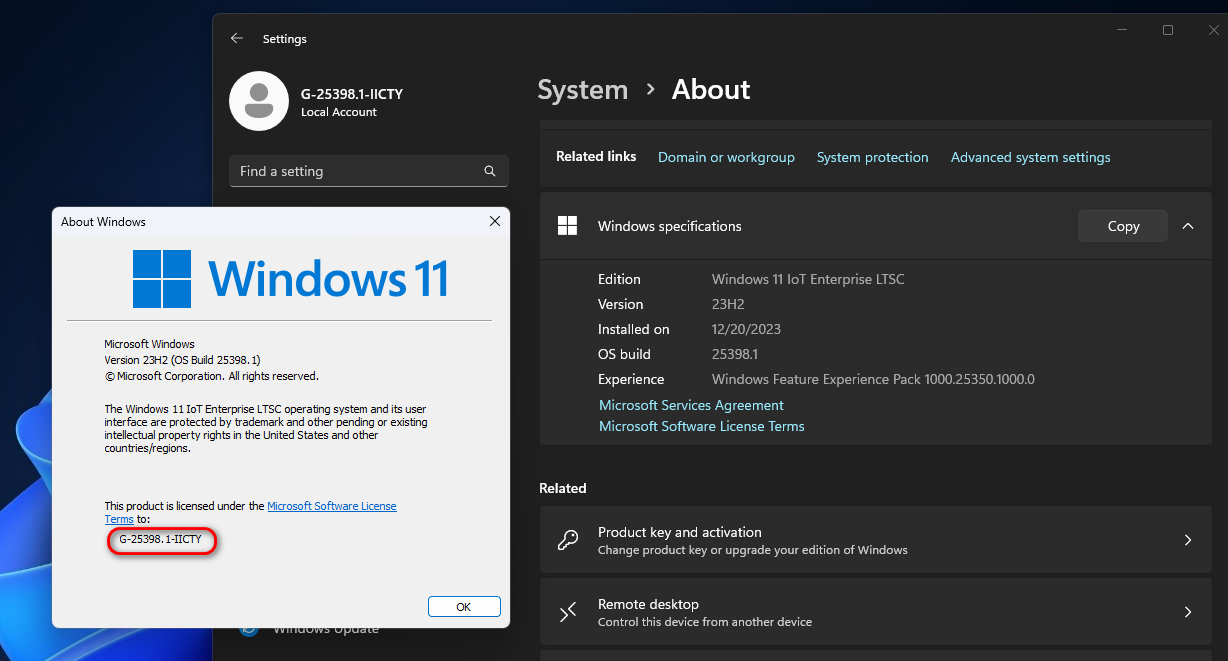This screenshot has width=1228, height=661.
Task: Close the Settings window
Action: (1213, 31)
